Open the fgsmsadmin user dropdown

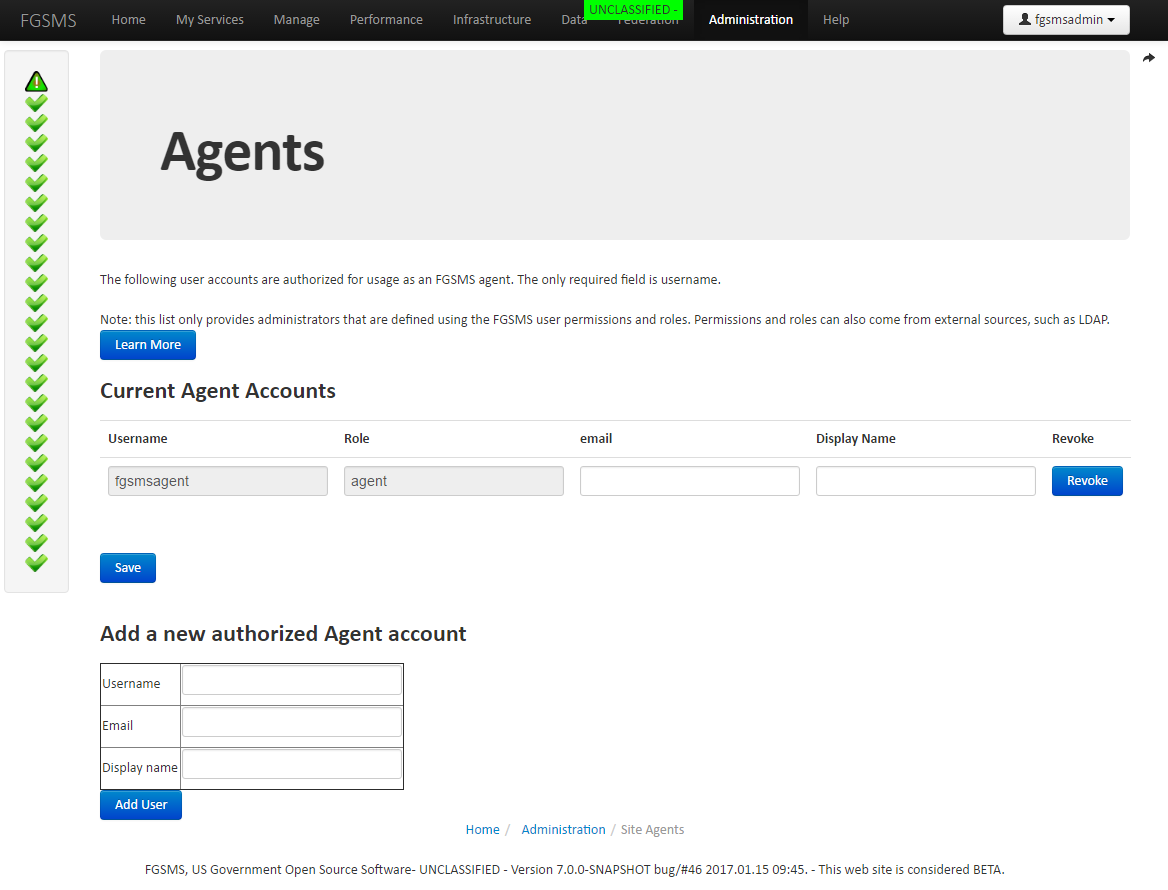[1066, 20]
